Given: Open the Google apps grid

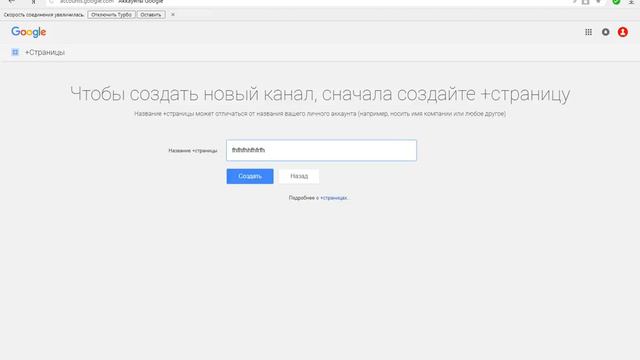Looking at the screenshot, I should pos(588,32).
